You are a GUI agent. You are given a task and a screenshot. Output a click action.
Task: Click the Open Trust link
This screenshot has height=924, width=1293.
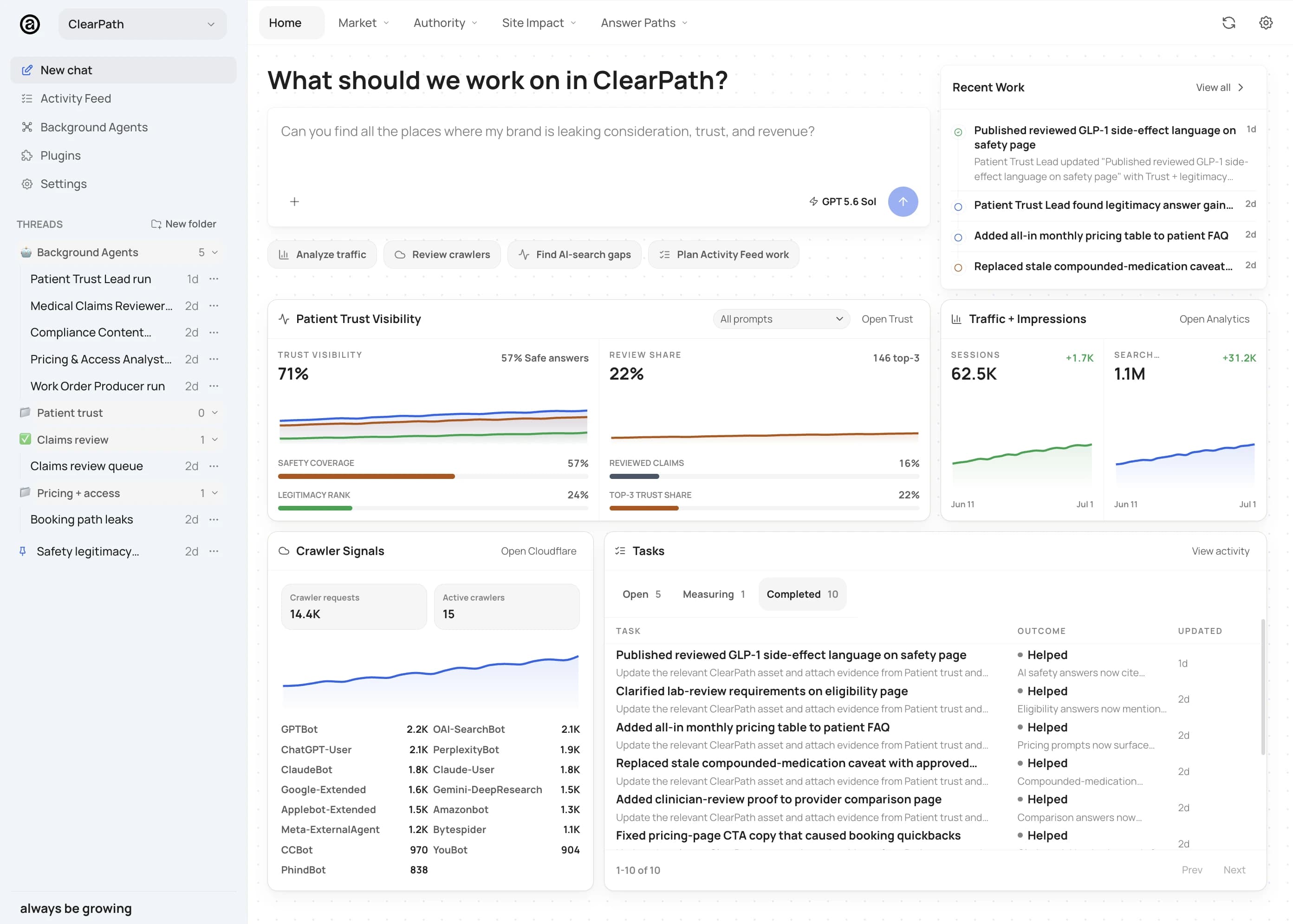[x=887, y=319]
